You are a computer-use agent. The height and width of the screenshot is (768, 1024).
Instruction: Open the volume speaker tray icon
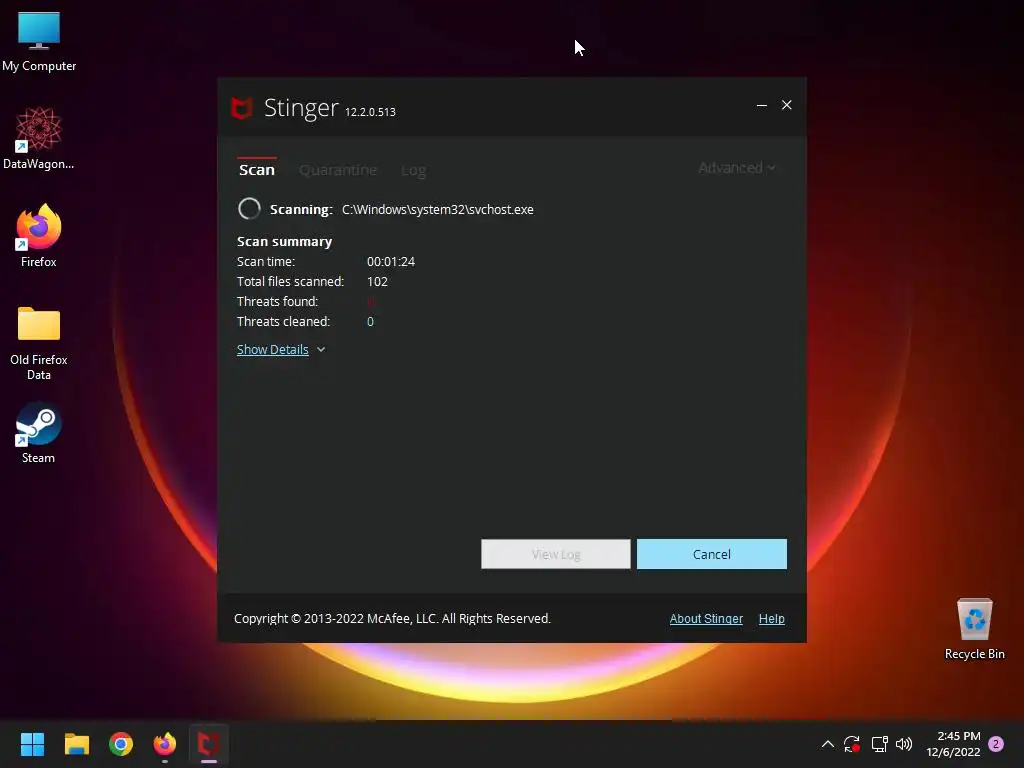pyautogui.click(x=904, y=744)
